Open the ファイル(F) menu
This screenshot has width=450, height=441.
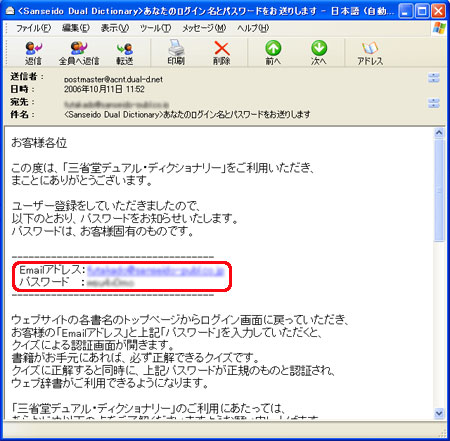33,28
